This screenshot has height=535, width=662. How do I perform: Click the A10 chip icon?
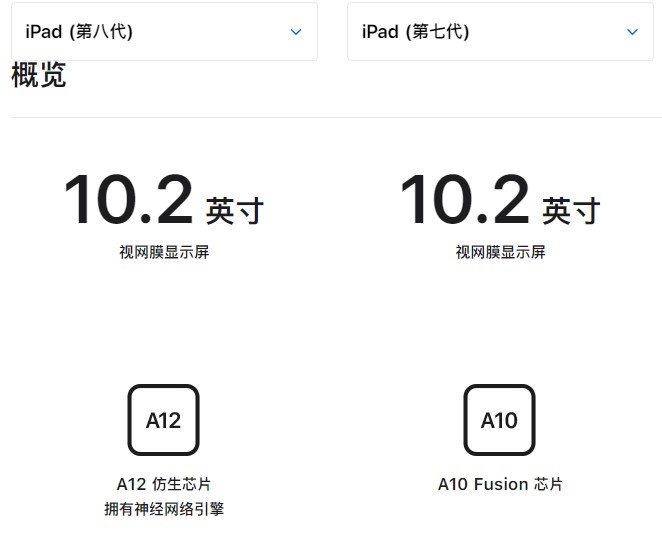click(x=499, y=420)
